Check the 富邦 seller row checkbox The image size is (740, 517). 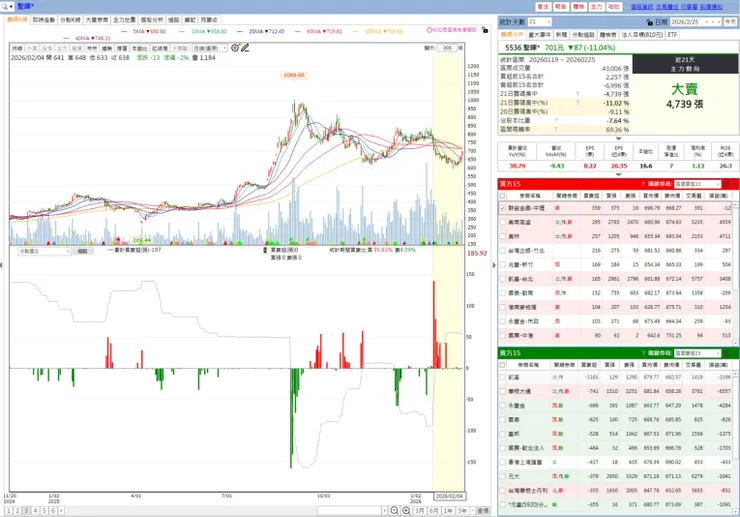[503, 433]
